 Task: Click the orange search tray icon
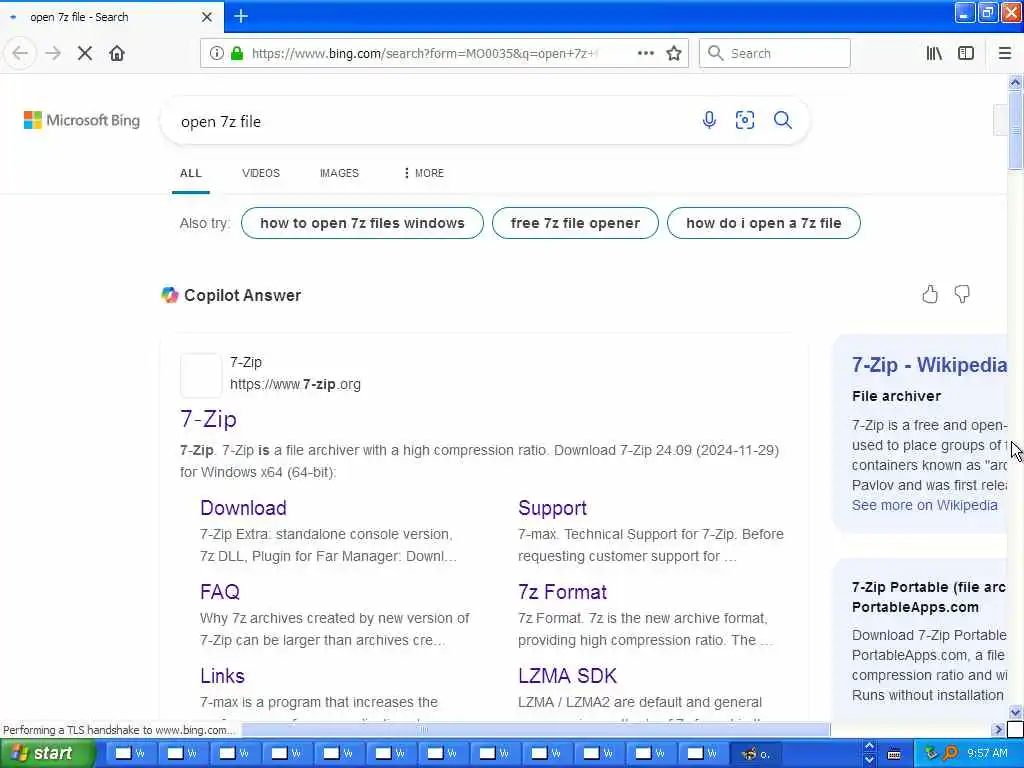click(x=950, y=753)
